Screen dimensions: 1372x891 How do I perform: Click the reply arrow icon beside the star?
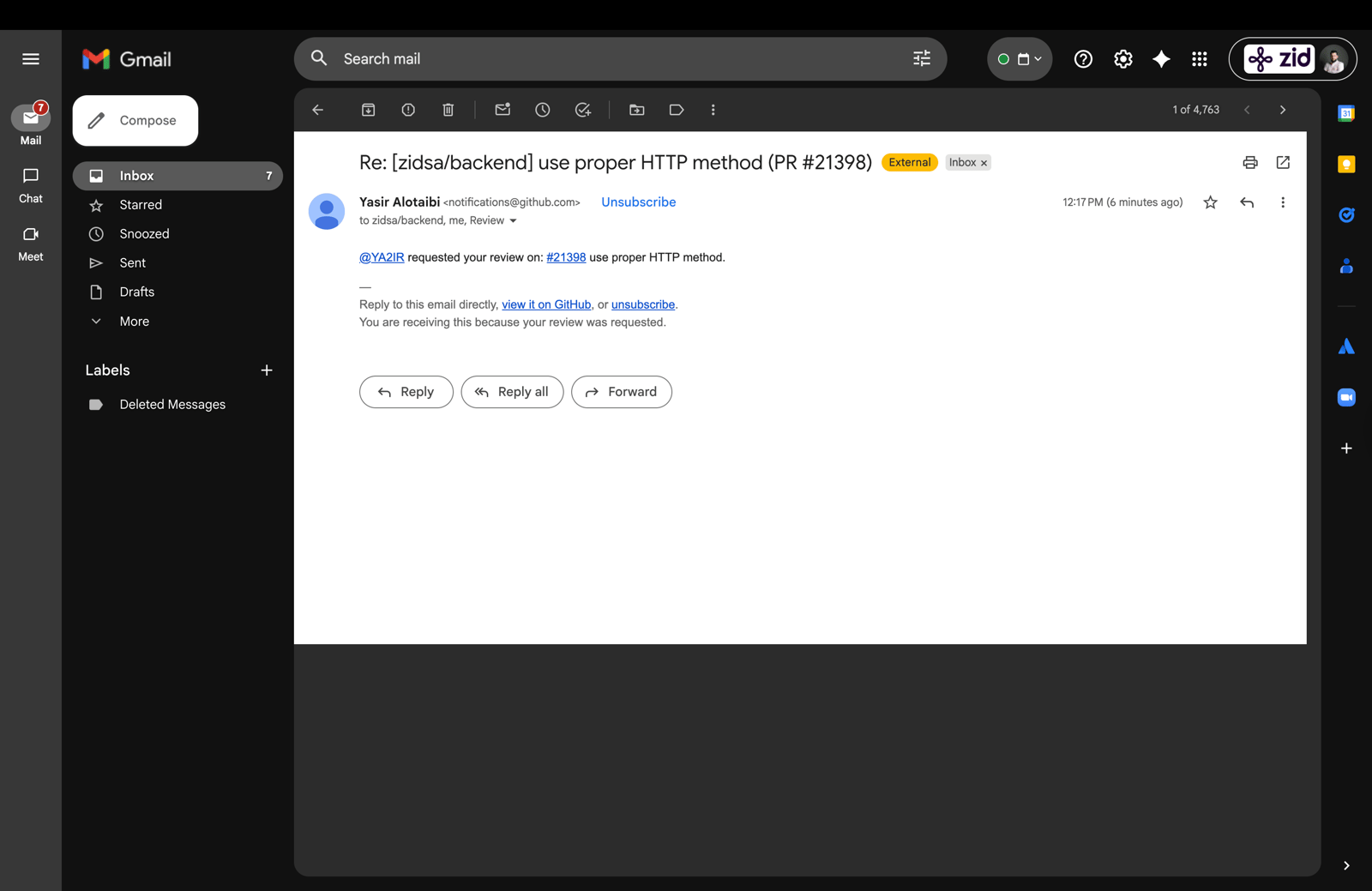click(1247, 202)
